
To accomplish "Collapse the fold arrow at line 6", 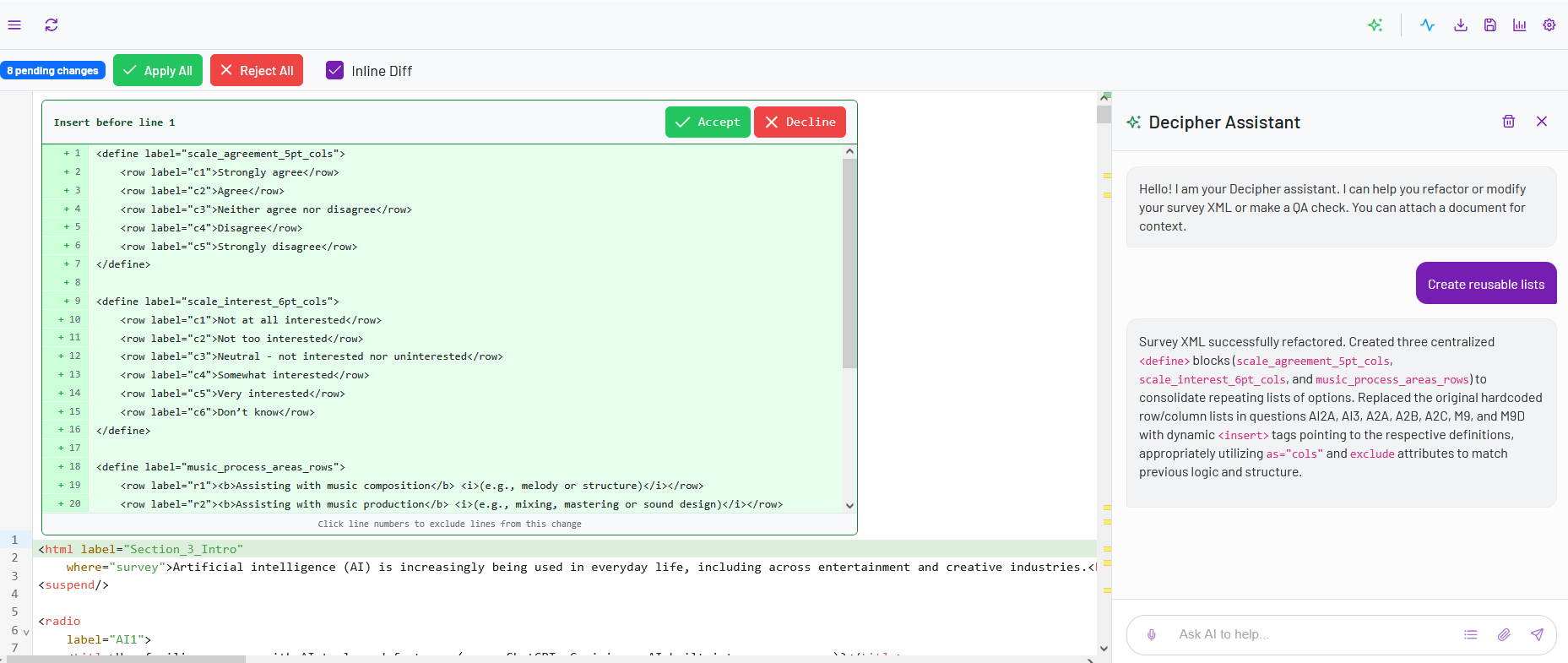I will click(26, 632).
